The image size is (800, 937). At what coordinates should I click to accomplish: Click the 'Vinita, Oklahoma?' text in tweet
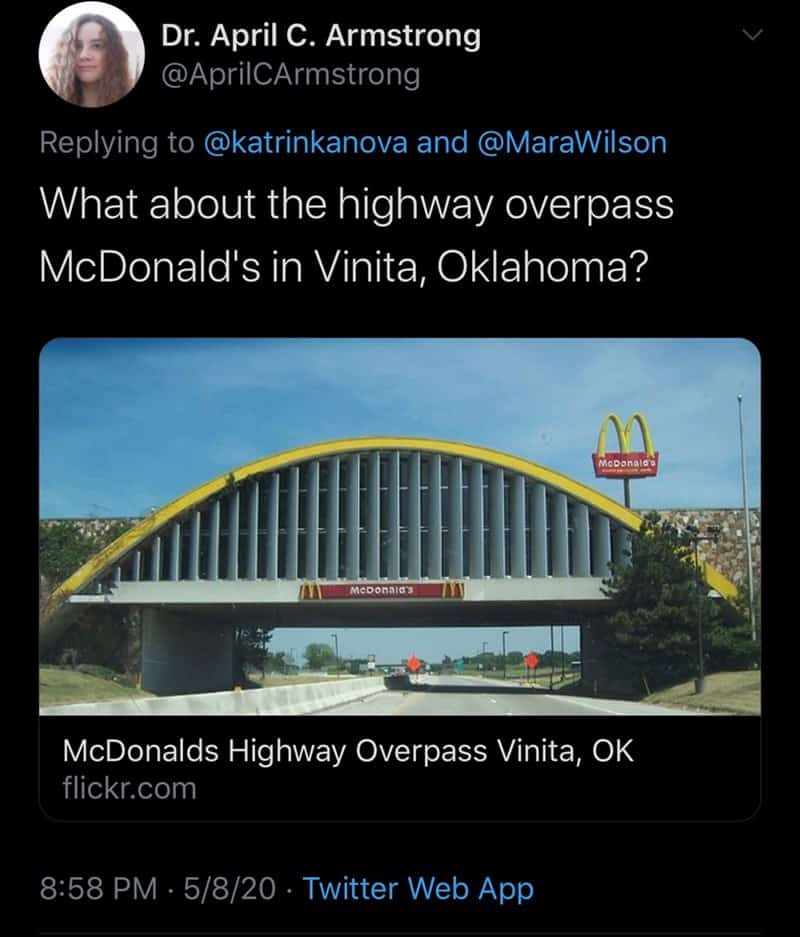[x=481, y=267]
